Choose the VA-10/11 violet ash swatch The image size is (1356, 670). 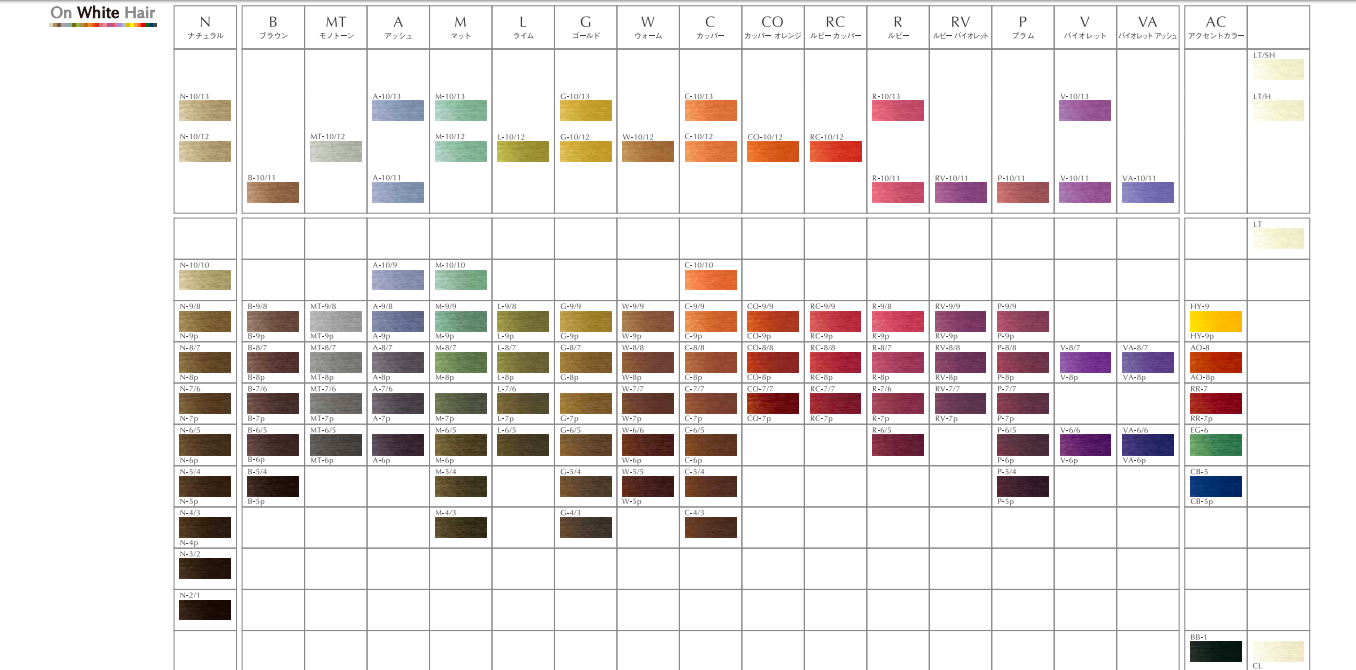1148,192
